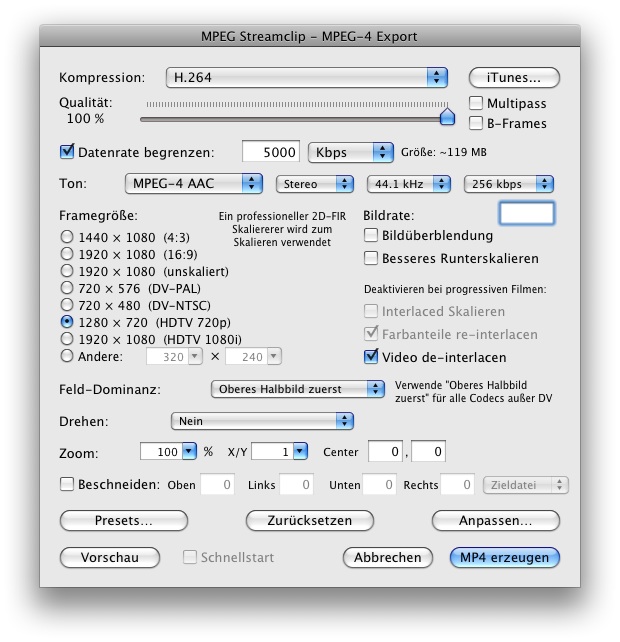The width and height of the screenshot is (620, 642).
Task: Select 720 × 576 (DV-PAL) frame size
Action: (x=67, y=288)
